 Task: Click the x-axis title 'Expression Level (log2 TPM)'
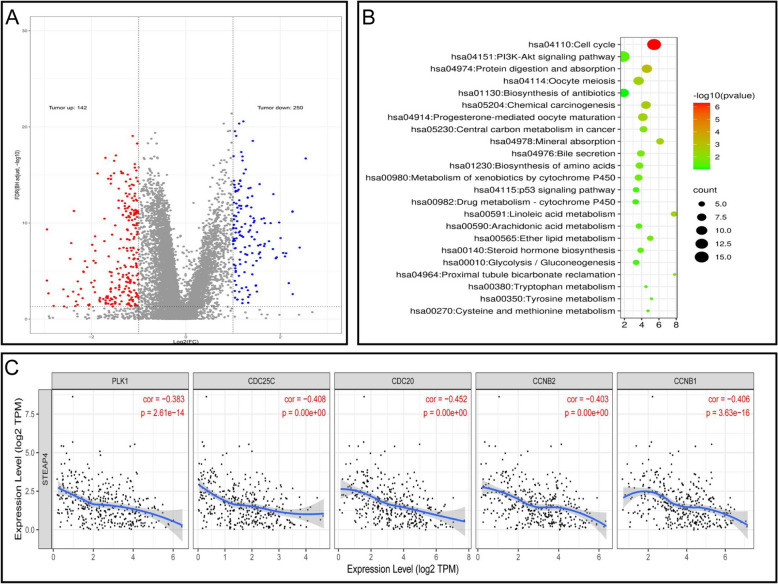tap(402, 569)
